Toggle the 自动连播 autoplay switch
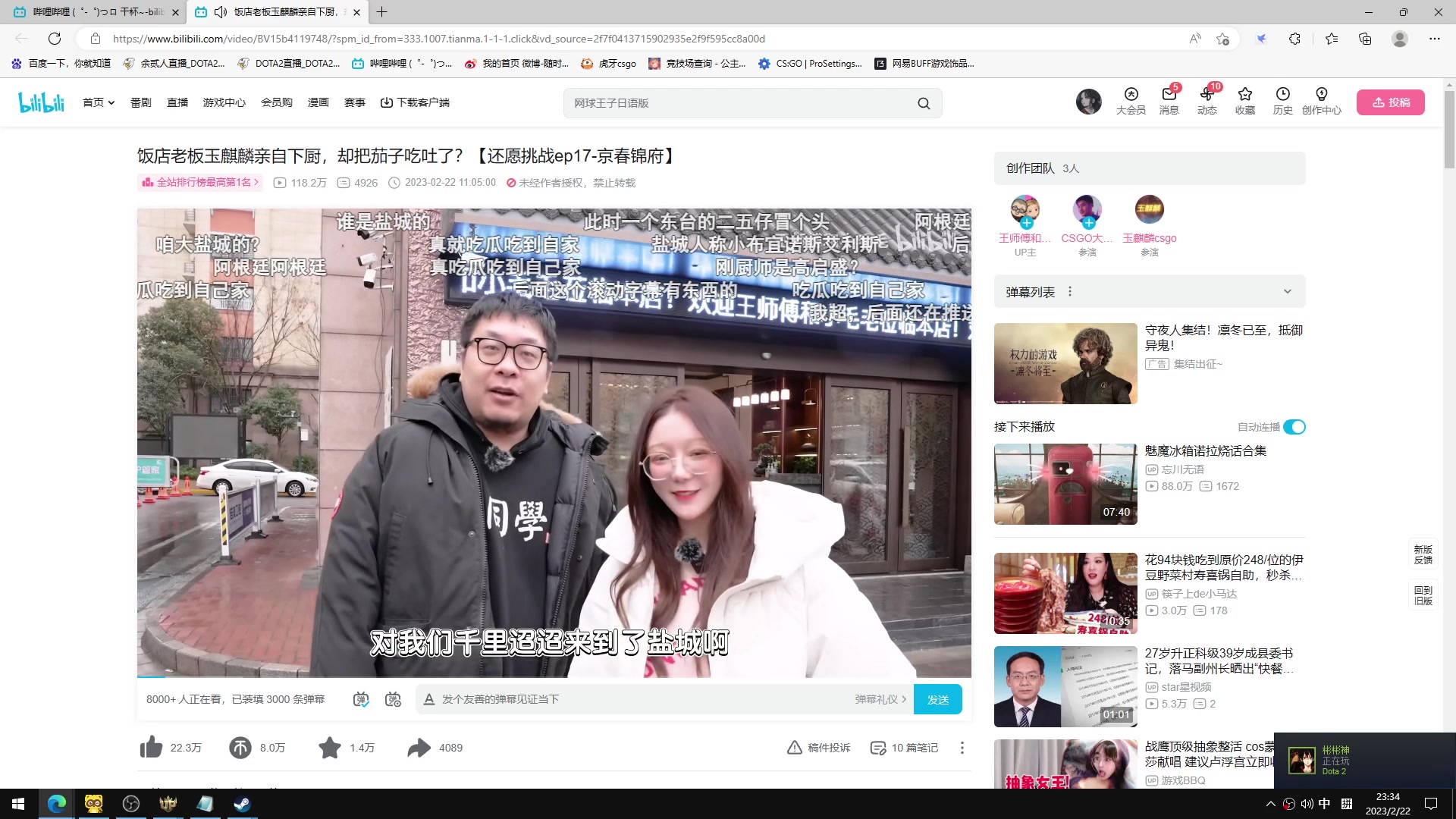Image resolution: width=1456 pixels, height=819 pixels. pos(1295,427)
